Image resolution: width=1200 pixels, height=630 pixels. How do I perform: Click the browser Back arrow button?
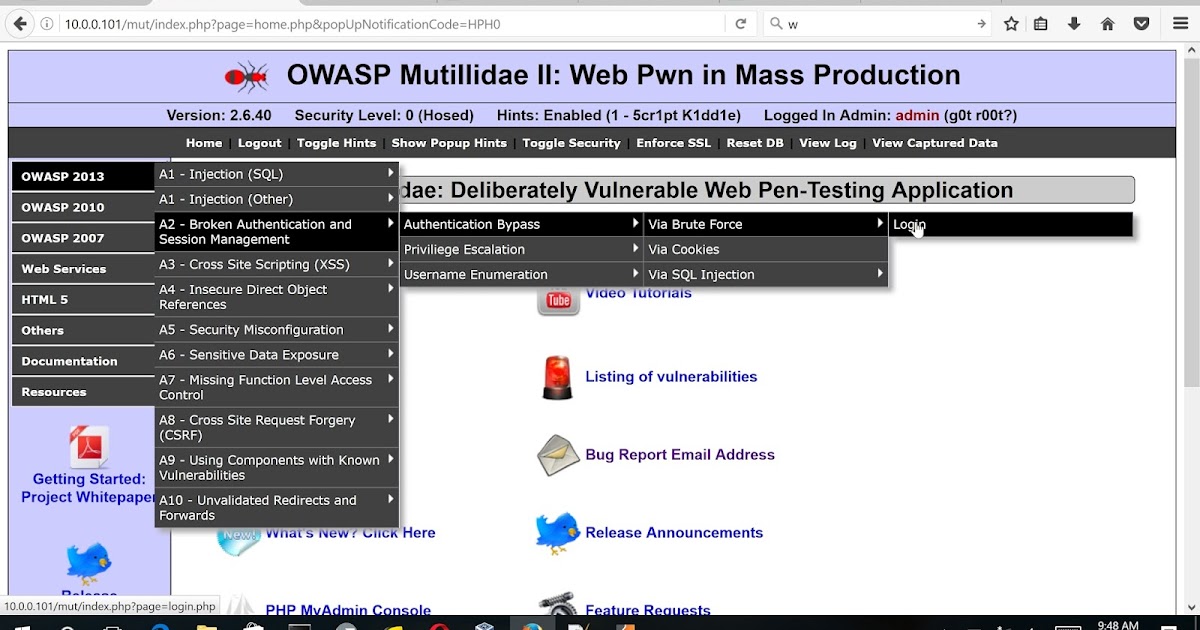coord(20,24)
